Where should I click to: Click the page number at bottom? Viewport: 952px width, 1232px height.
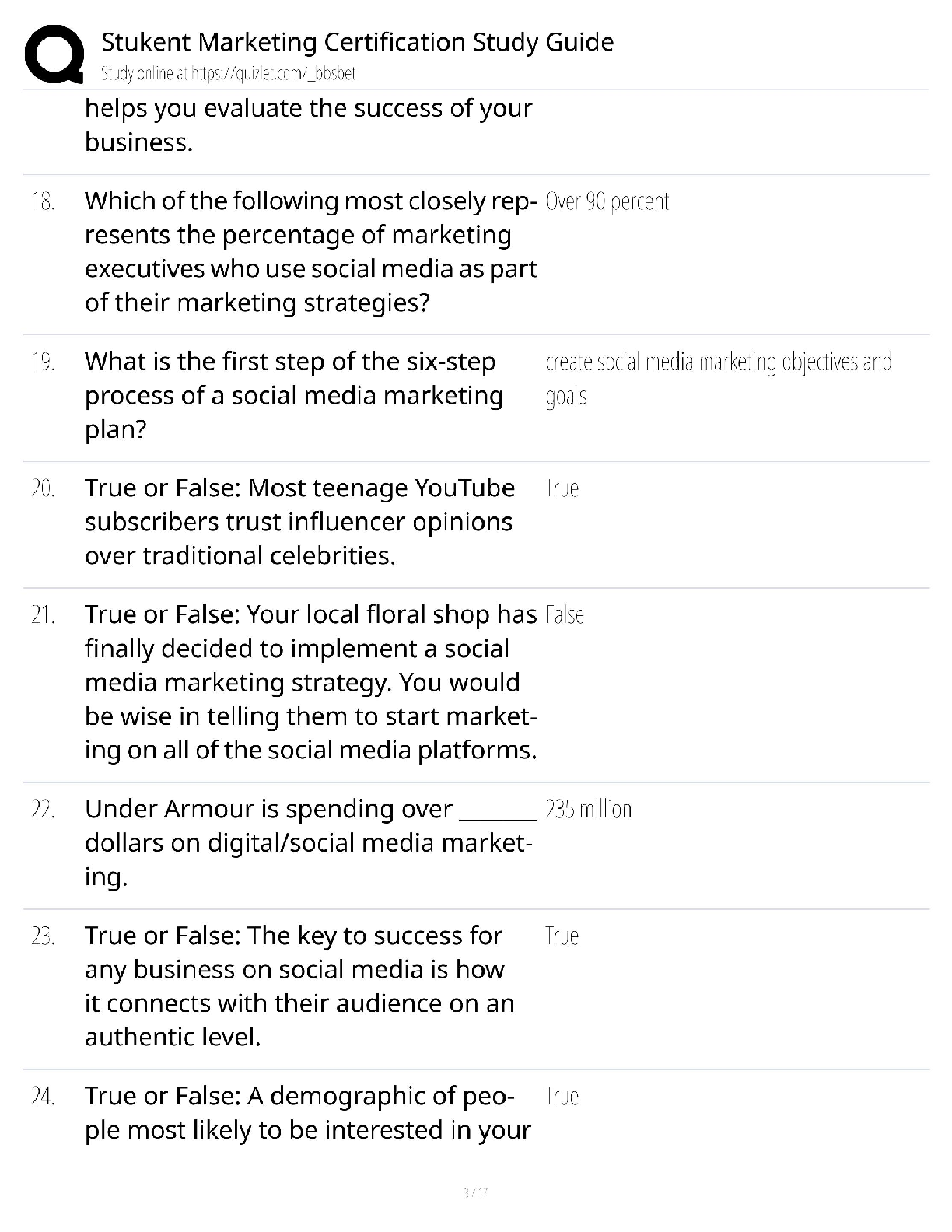point(475,1192)
